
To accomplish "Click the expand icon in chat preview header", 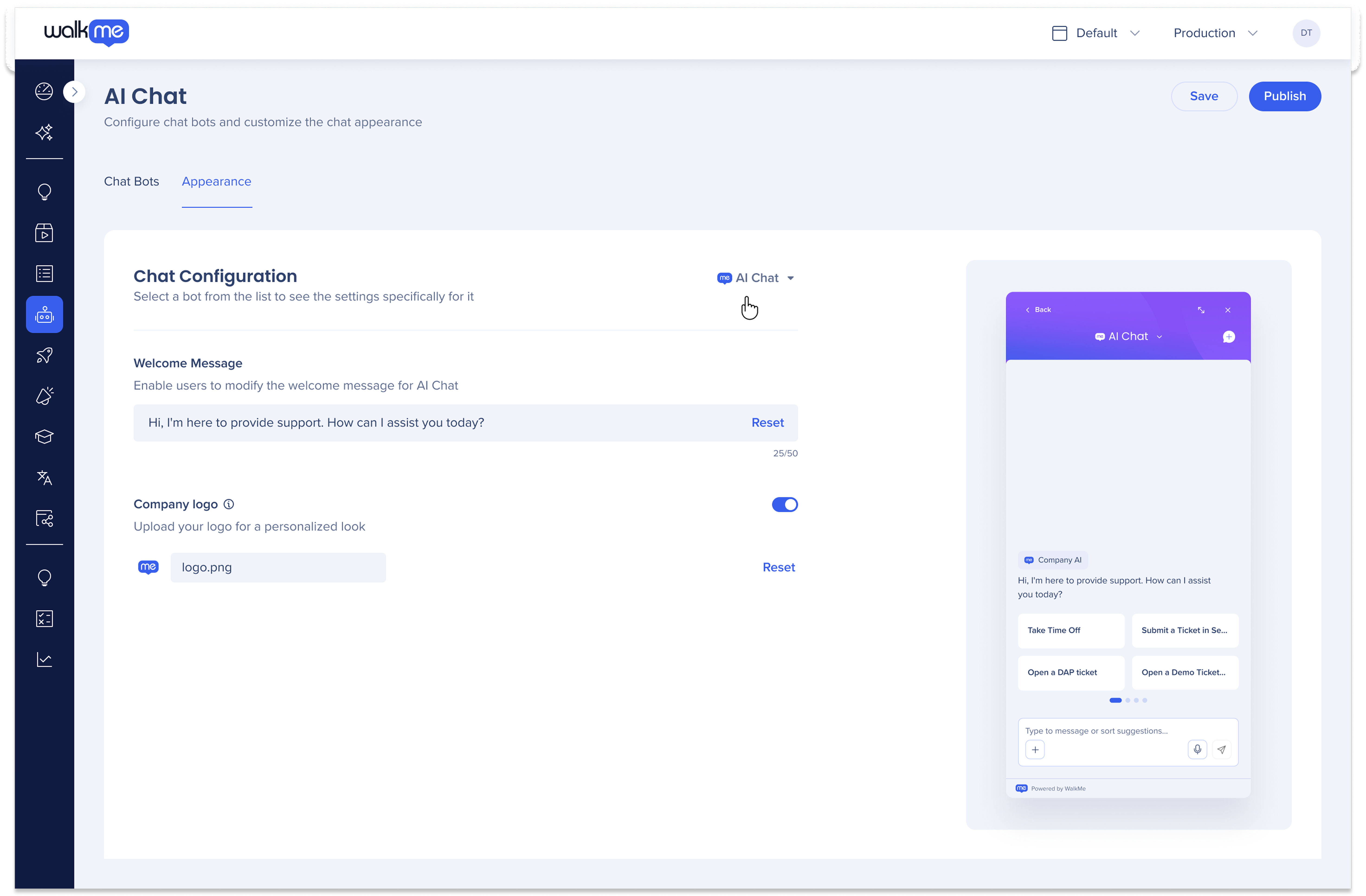I will click(x=1201, y=310).
